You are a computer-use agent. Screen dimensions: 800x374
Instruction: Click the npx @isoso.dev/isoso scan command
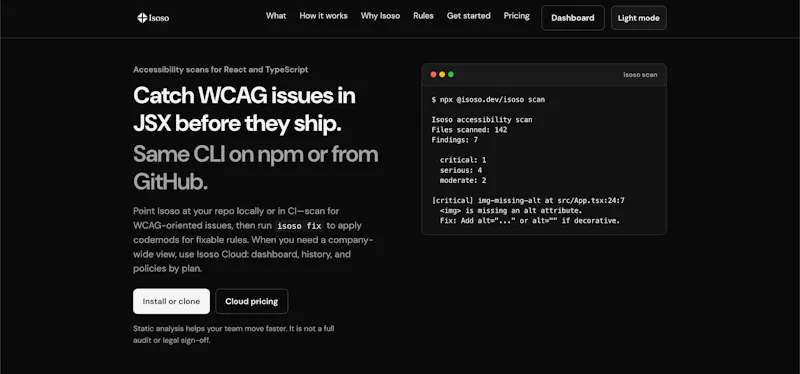pyautogui.click(x=488, y=99)
